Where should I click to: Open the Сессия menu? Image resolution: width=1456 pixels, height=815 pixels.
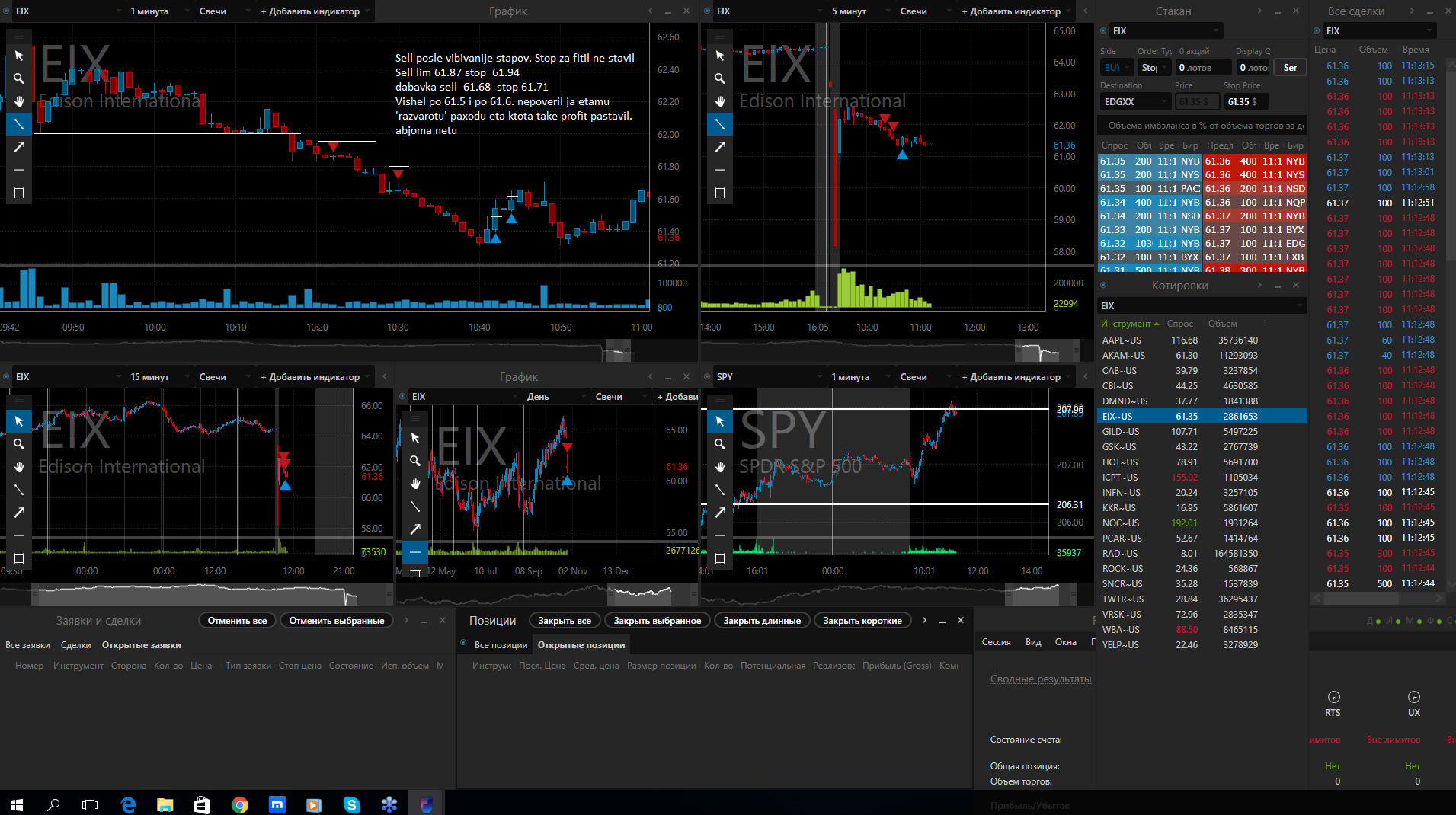coord(996,642)
